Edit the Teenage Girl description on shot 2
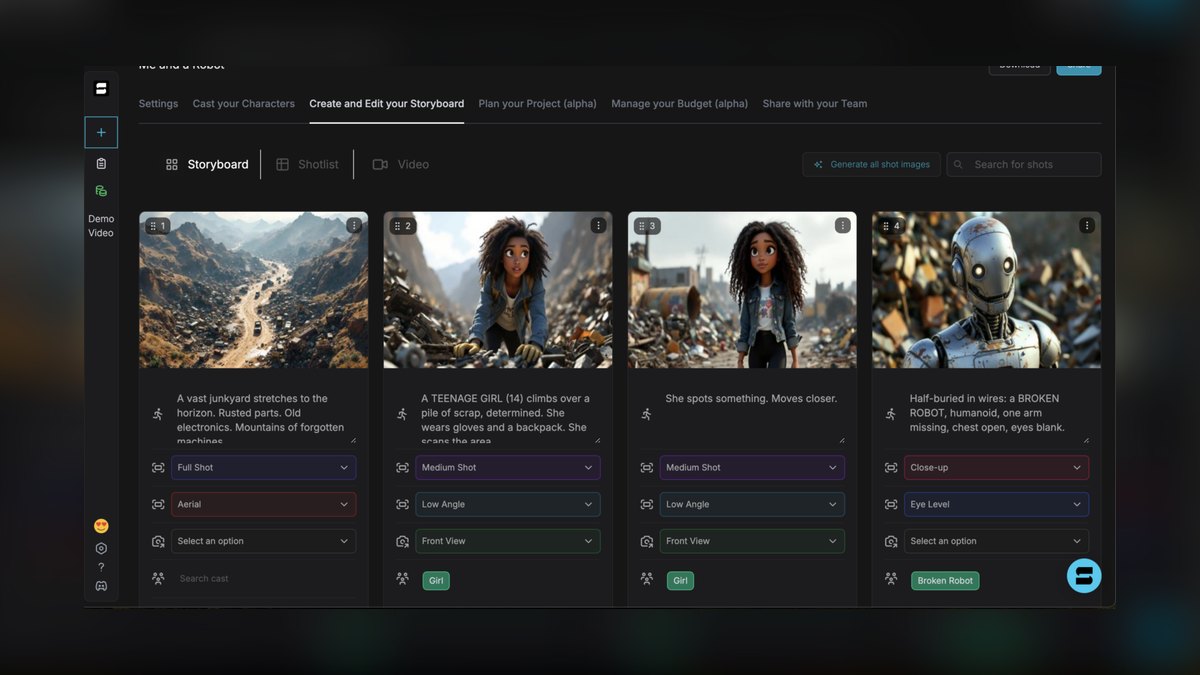Screen dimensions: 1200x675 [508, 417]
